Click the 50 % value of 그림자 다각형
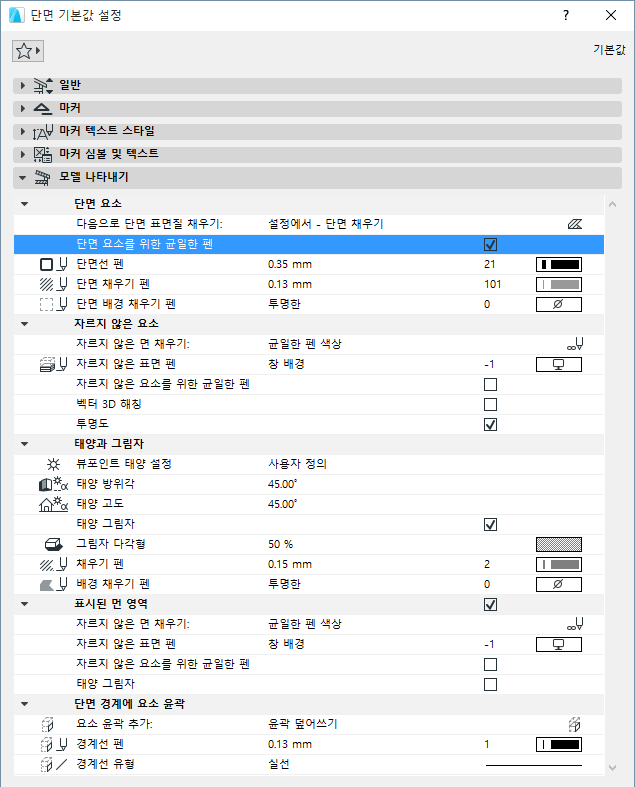The image size is (635, 787). tap(280, 544)
